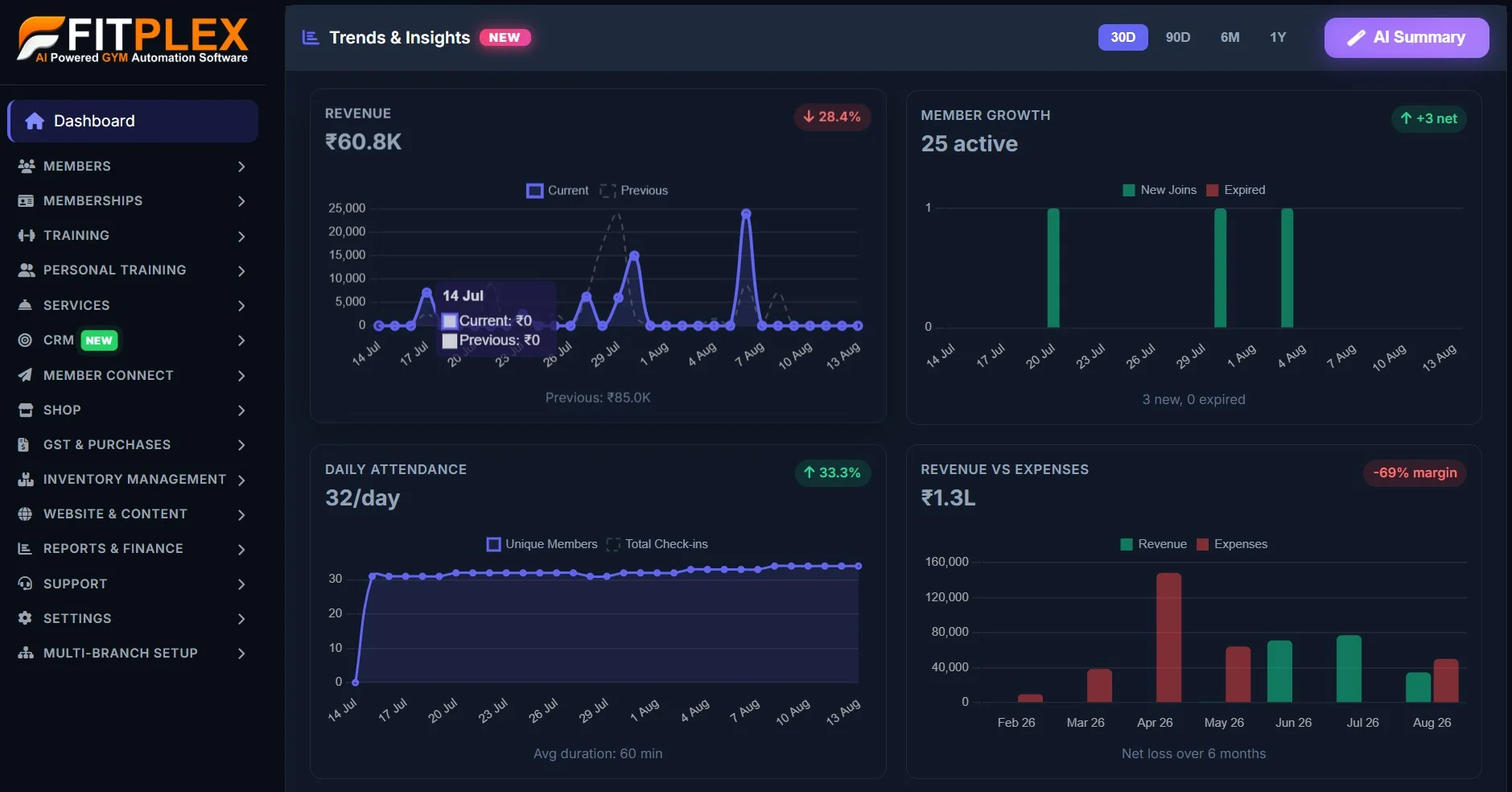This screenshot has width=1512, height=792.
Task: Select the CRM target icon
Action: click(x=26, y=340)
